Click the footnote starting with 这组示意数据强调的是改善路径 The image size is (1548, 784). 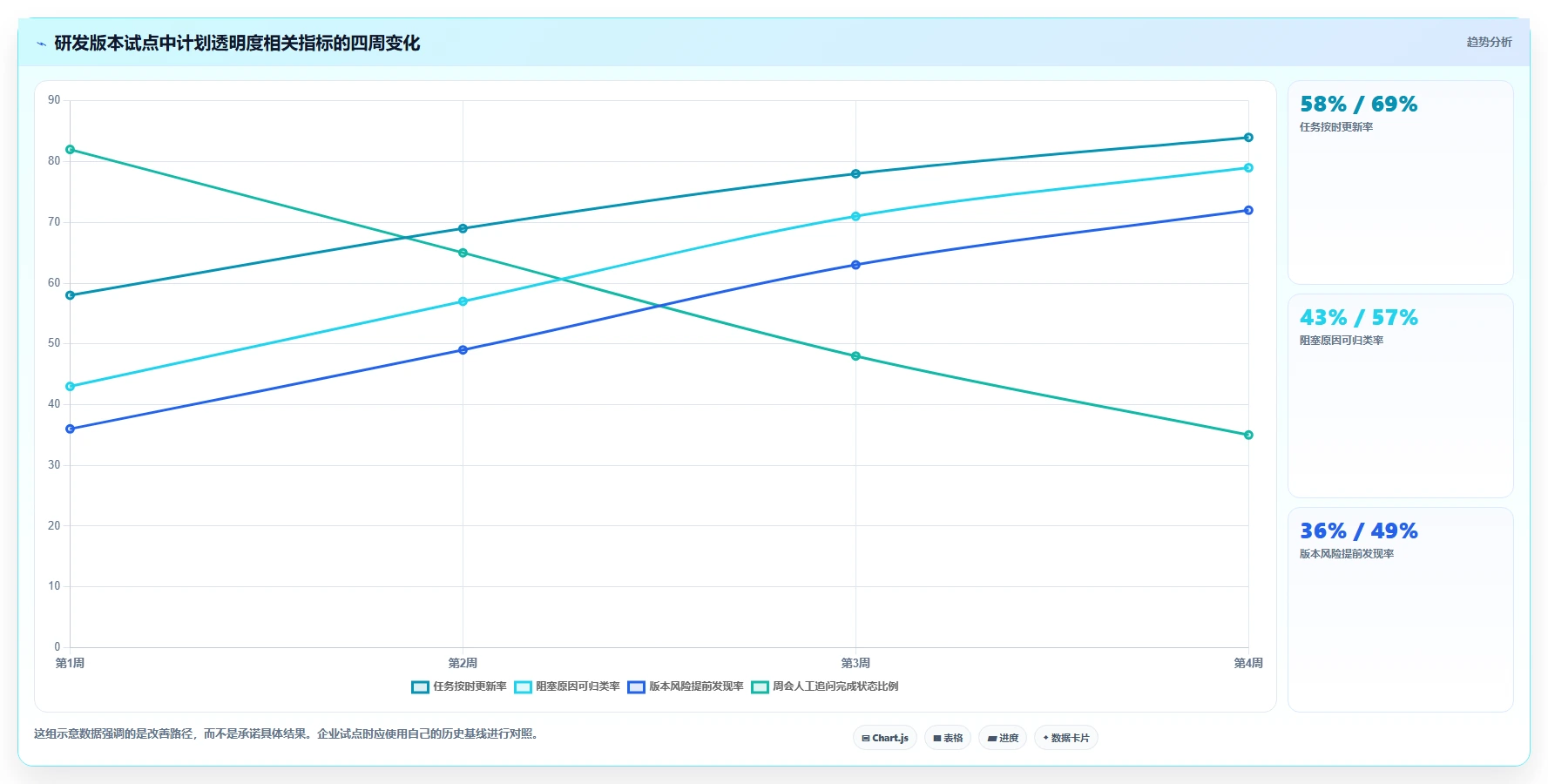pos(288,734)
